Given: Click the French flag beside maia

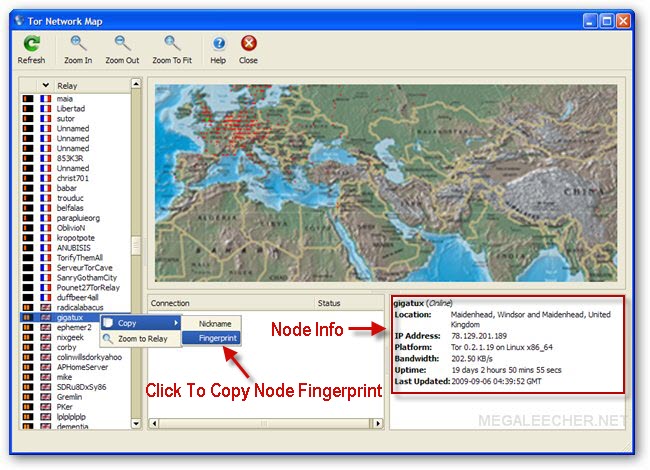Looking at the screenshot, I should [x=46, y=99].
